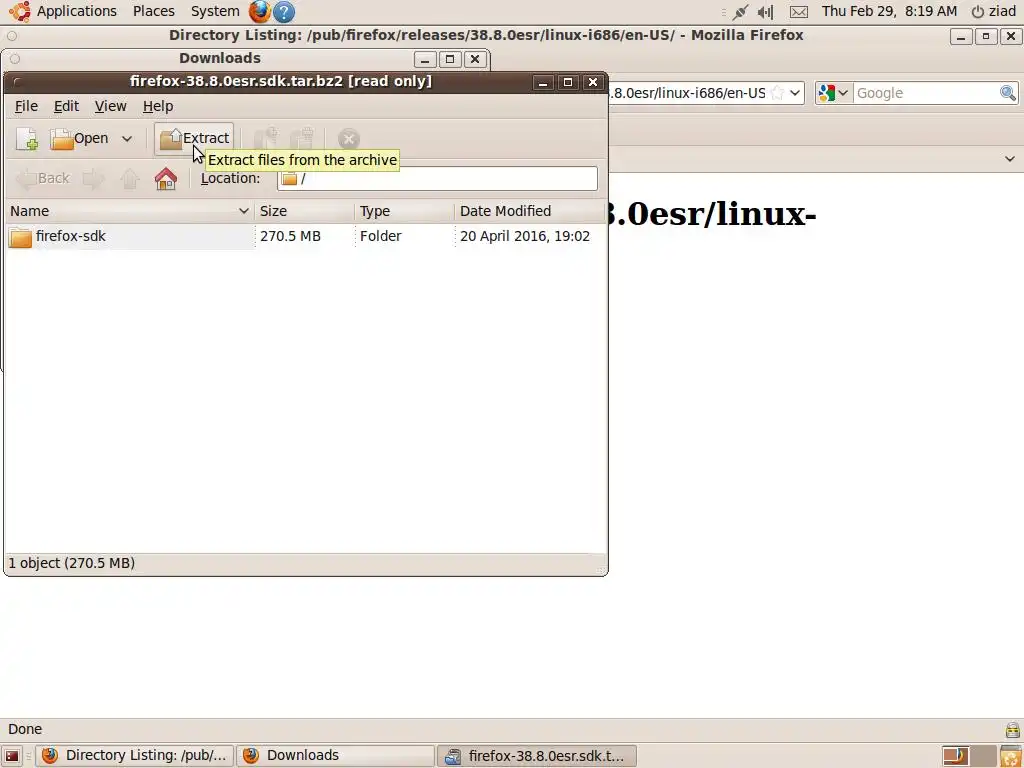Screen dimensions: 1024x768
Task: Click the workspace switcher in bottom panel
Action: pos(968,756)
